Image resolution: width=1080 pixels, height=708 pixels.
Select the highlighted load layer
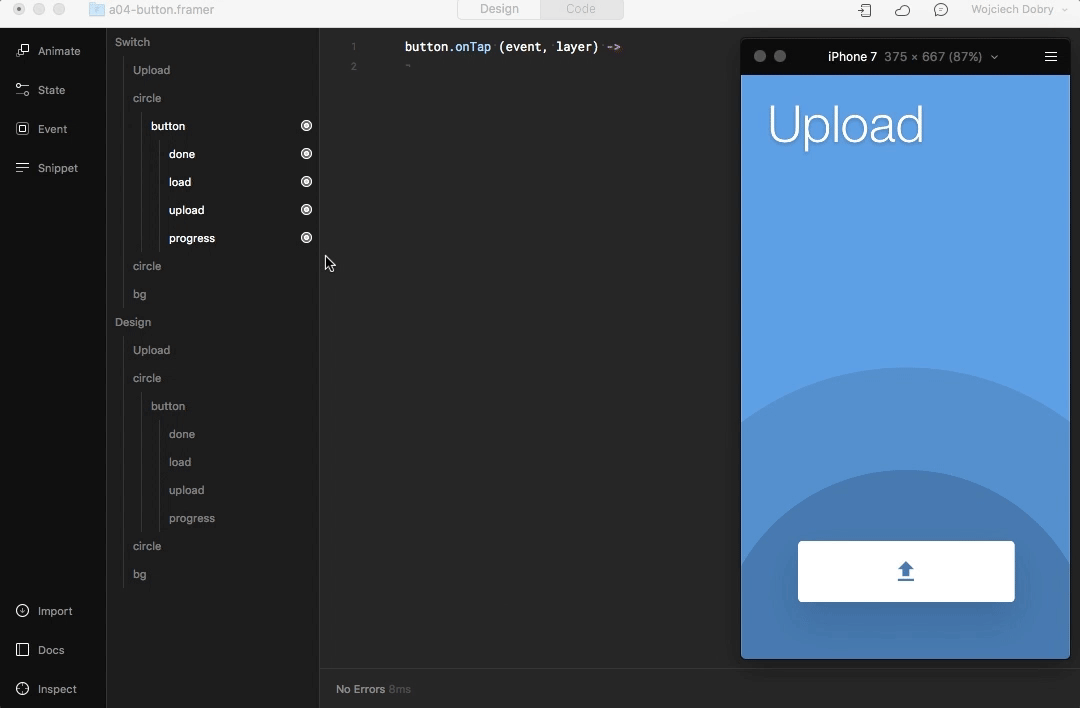point(180,183)
